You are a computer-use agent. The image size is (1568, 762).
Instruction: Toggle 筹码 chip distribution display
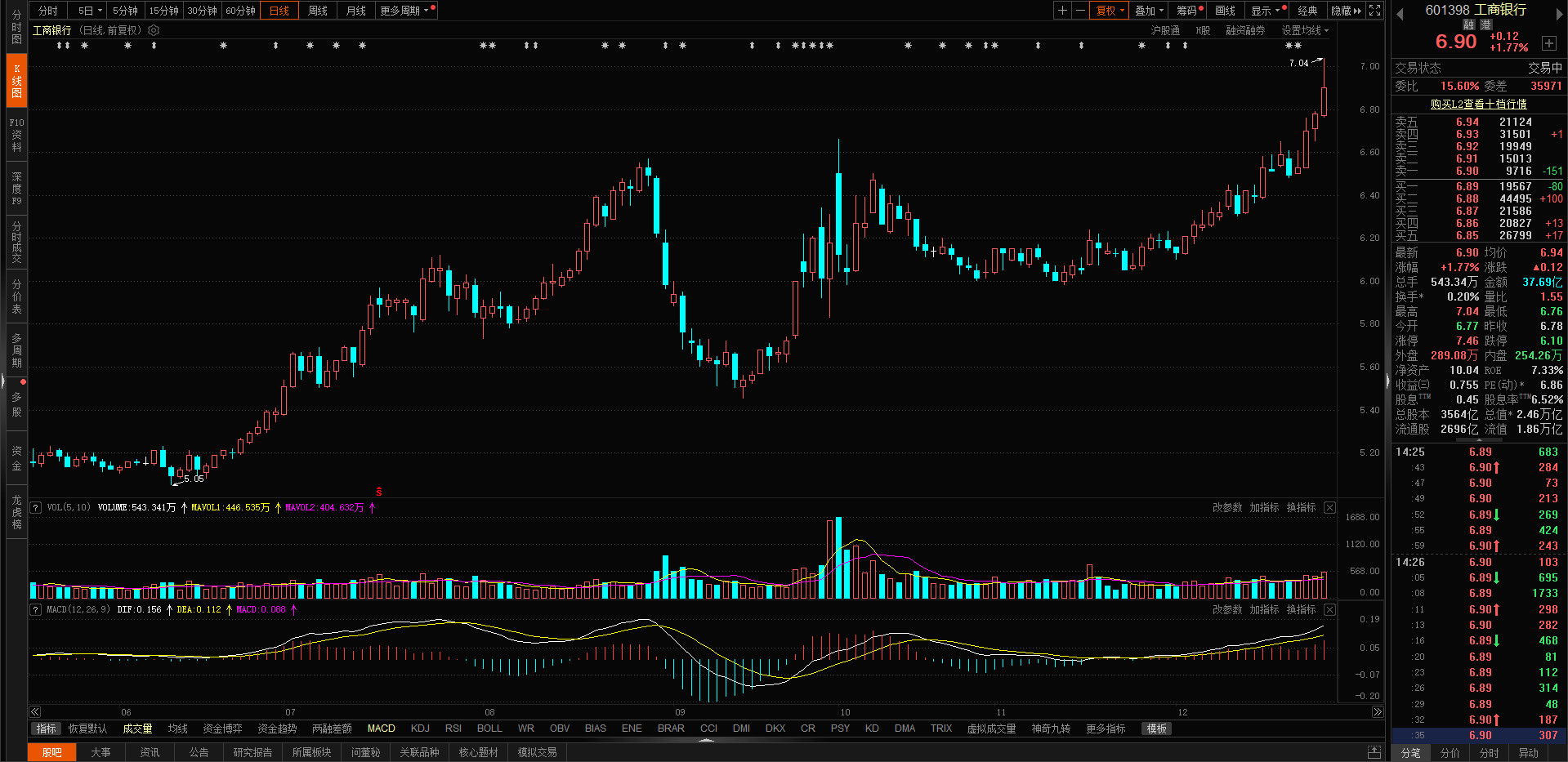point(1186,11)
